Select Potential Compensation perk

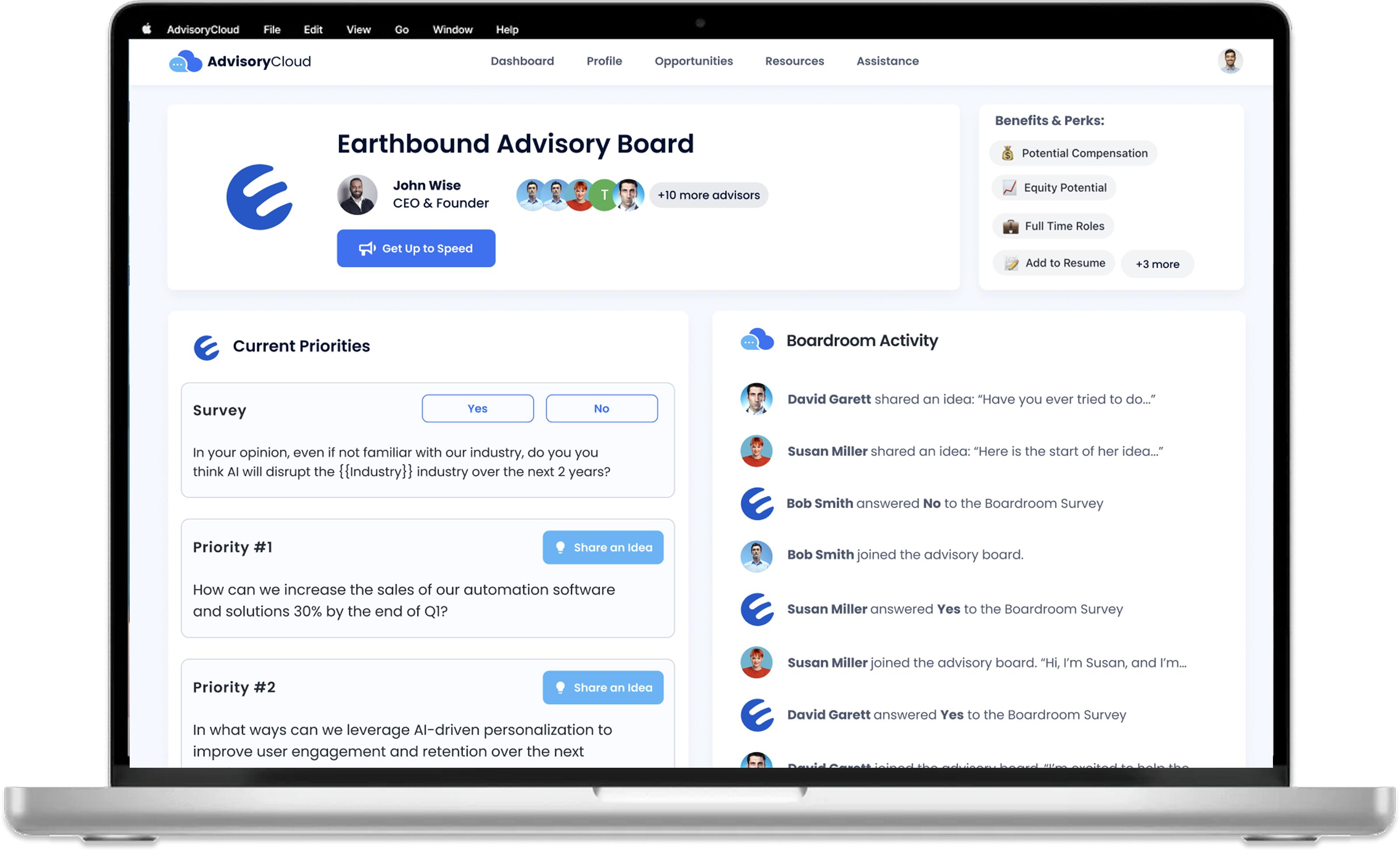click(1073, 153)
